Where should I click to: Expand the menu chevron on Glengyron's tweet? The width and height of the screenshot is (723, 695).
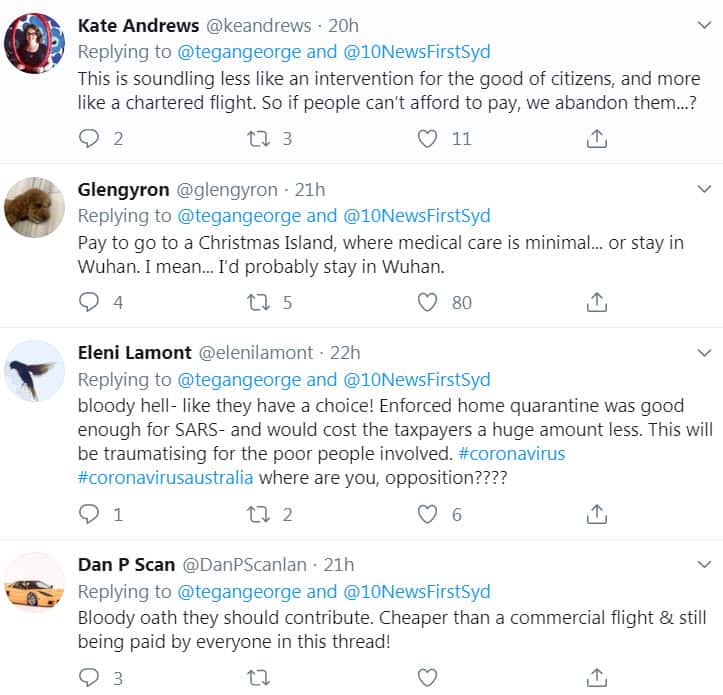(705, 189)
